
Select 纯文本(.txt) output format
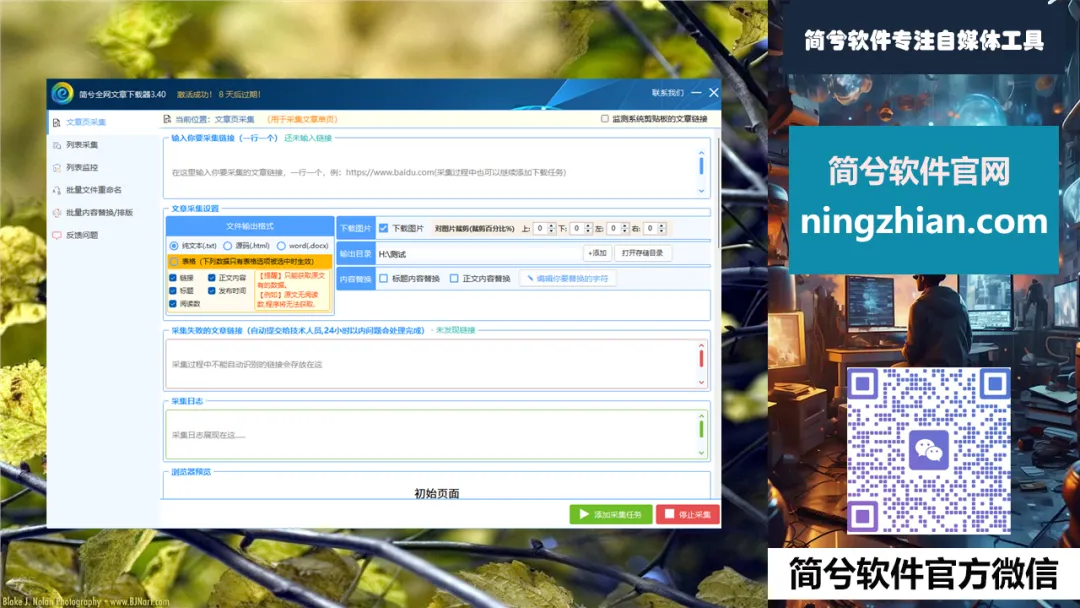[174, 246]
